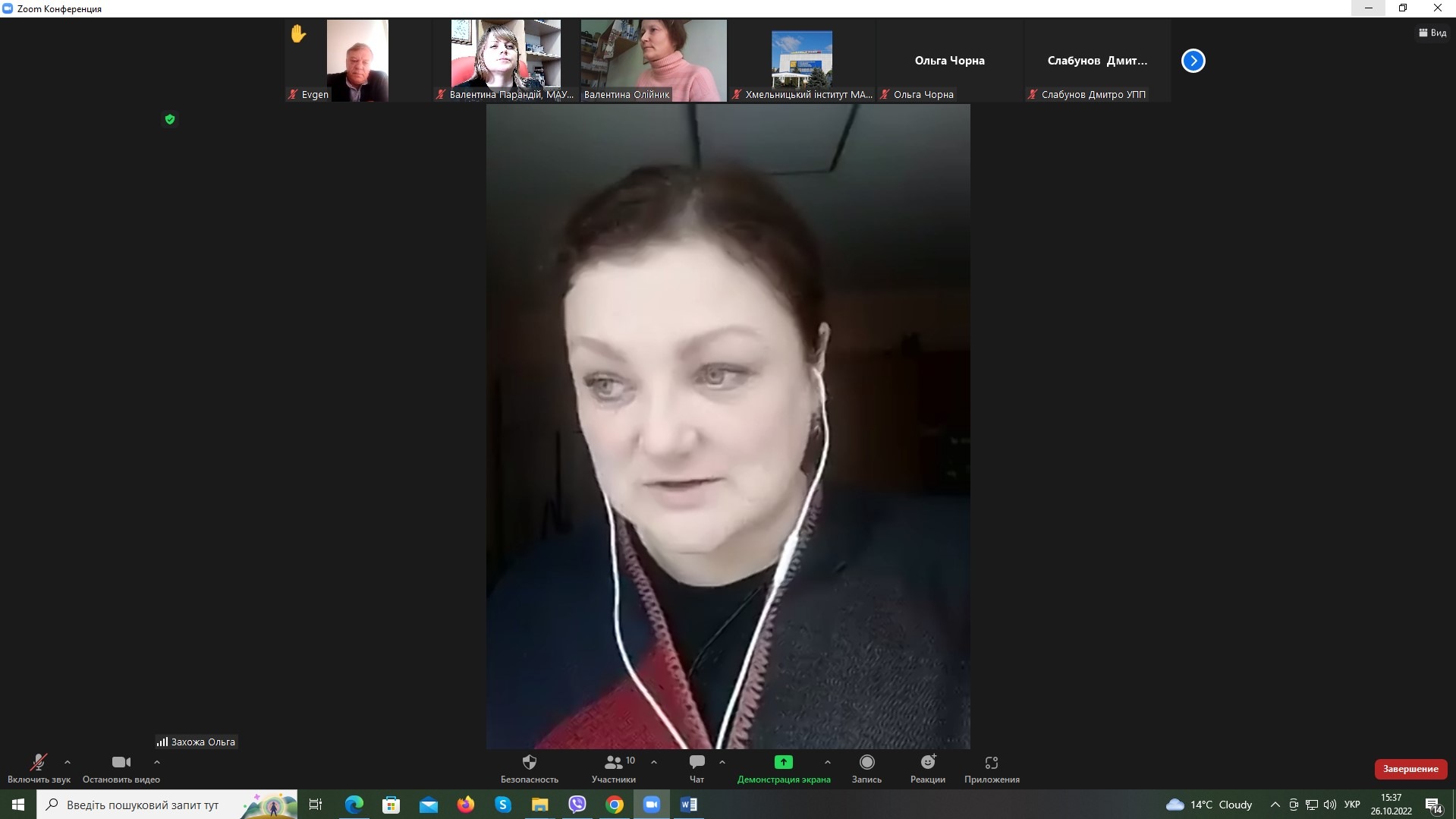This screenshot has width=1456, height=819.
Task: Select Evgen's video thumbnail
Action: 357,61
